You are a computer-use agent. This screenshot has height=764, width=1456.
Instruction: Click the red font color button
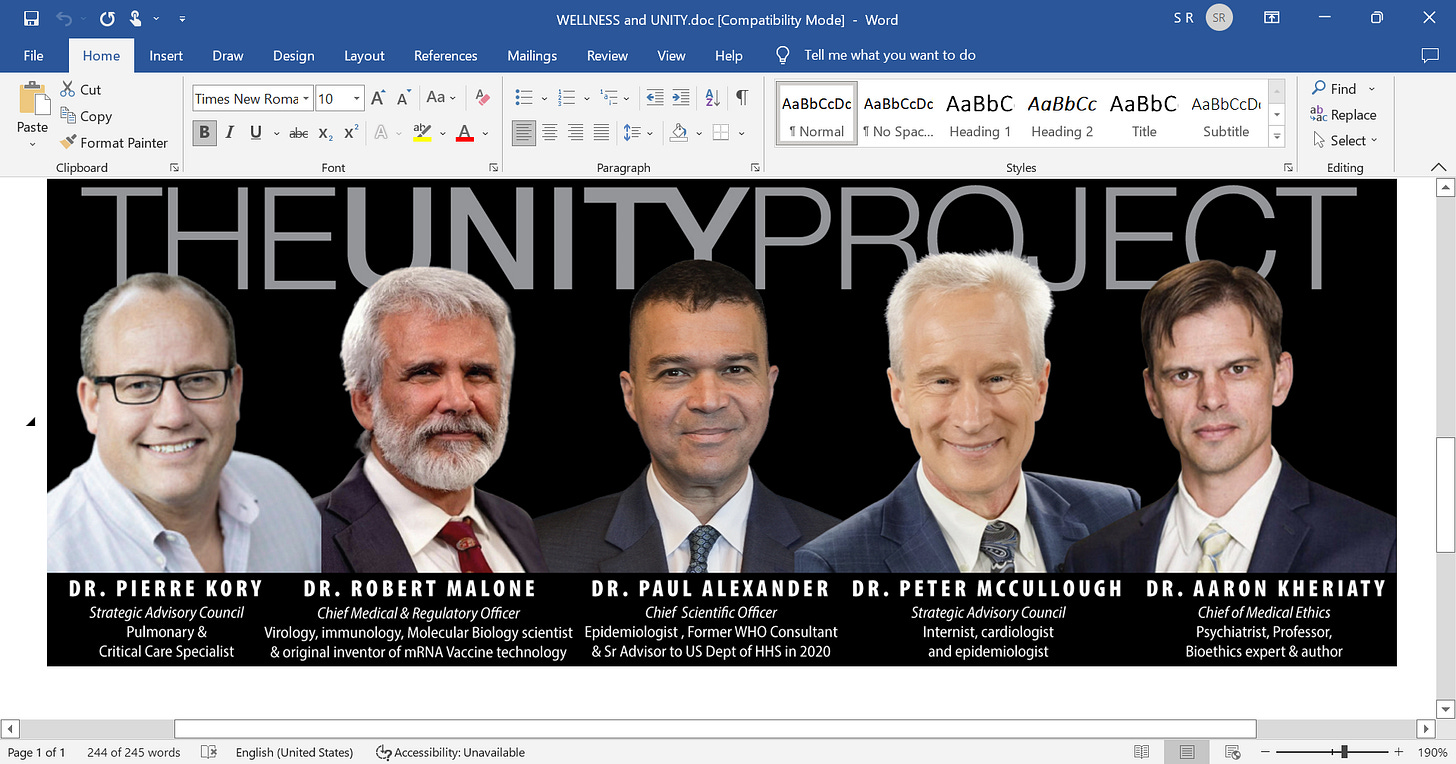click(x=464, y=132)
